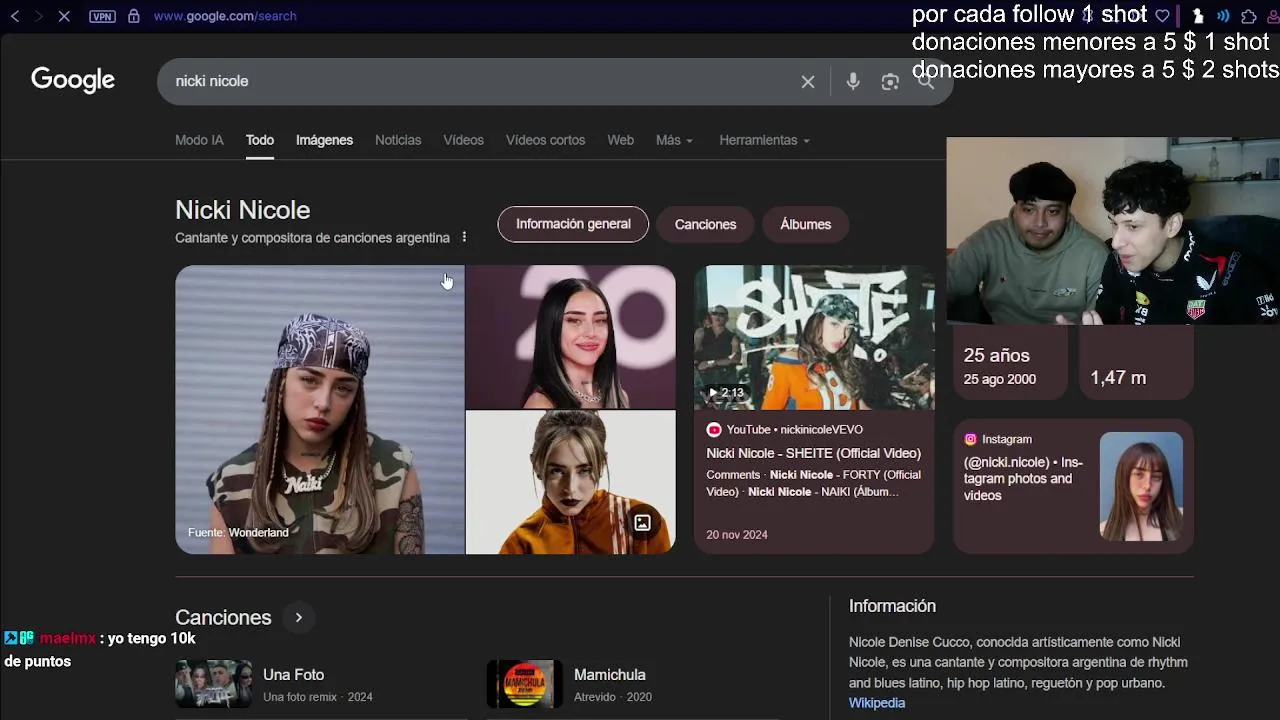Click the blue sound waves toolbar icon
This screenshot has height=720, width=1280.
click(1222, 16)
